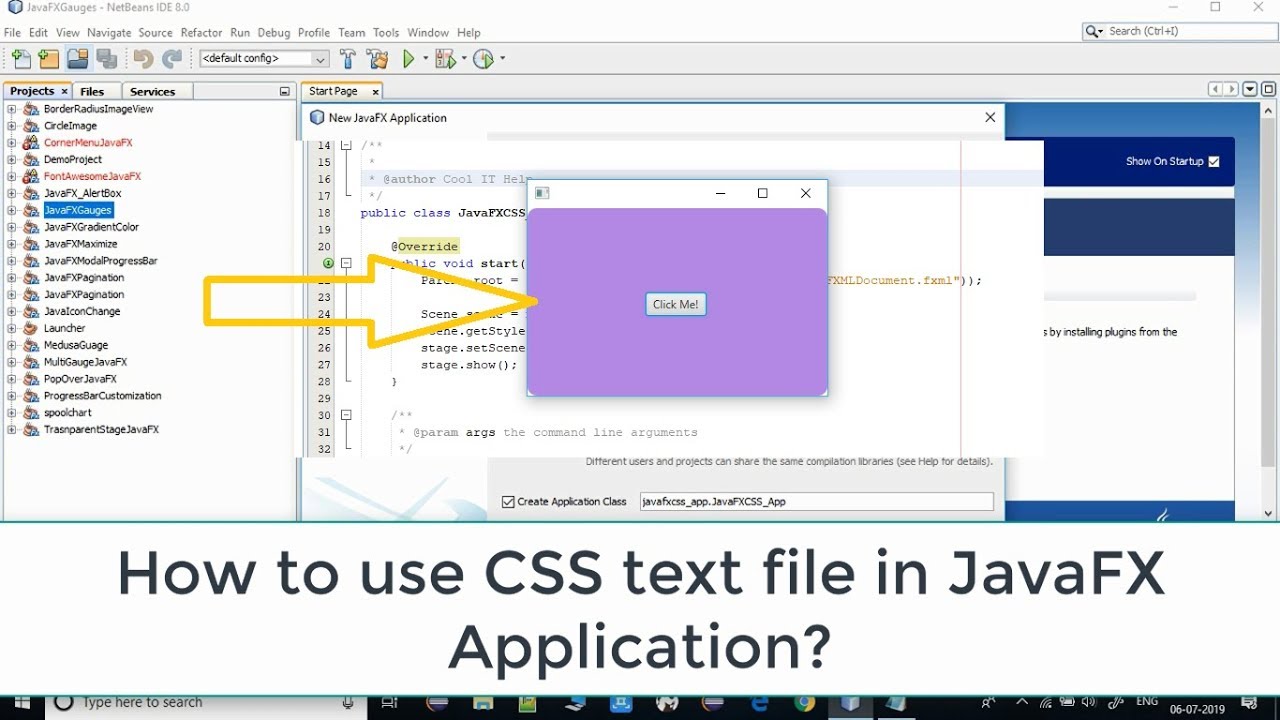Select the TrasnparentStageJavaFX project
Image resolution: width=1280 pixels, height=720 pixels.
click(x=101, y=429)
